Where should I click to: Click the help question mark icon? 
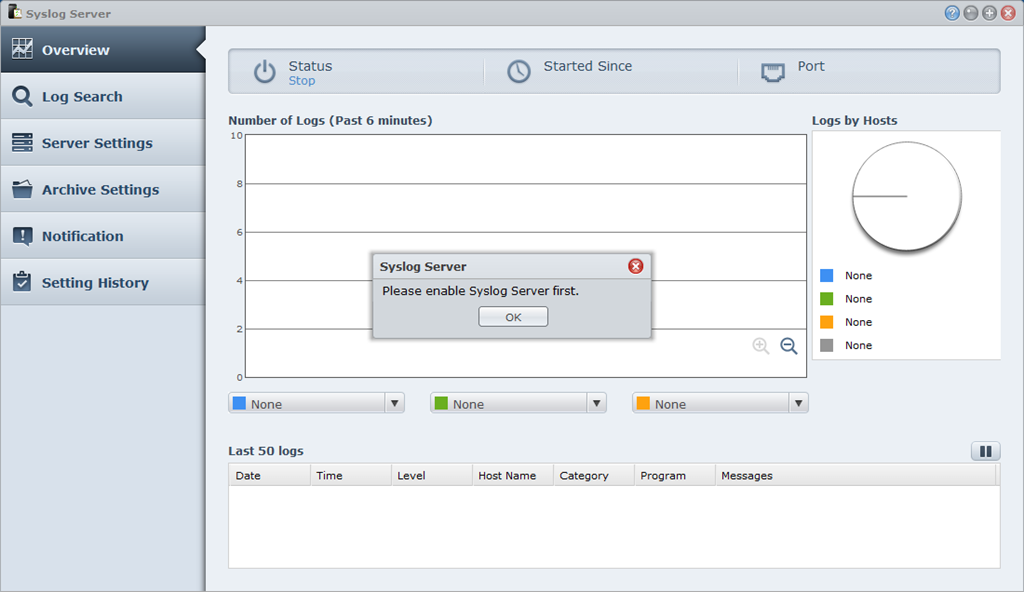click(x=952, y=13)
